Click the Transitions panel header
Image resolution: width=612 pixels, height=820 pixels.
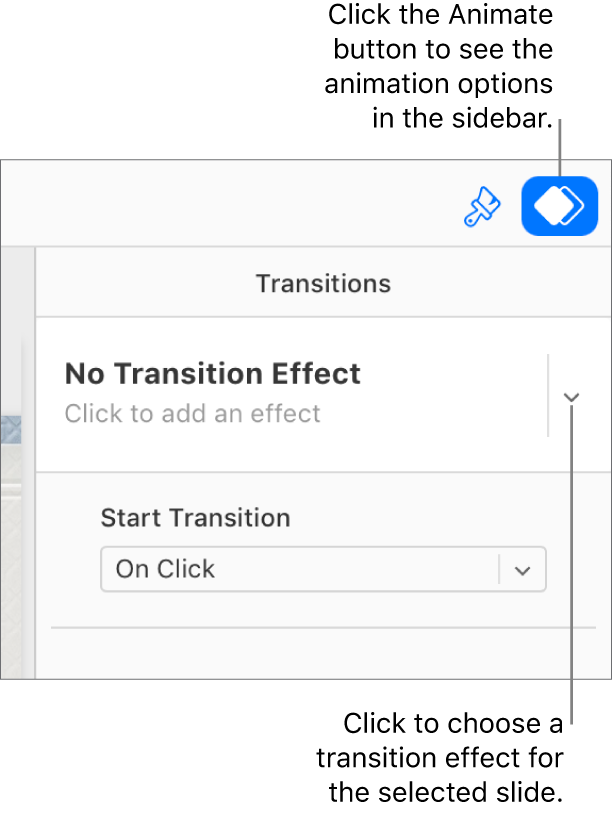pyautogui.click(x=322, y=283)
